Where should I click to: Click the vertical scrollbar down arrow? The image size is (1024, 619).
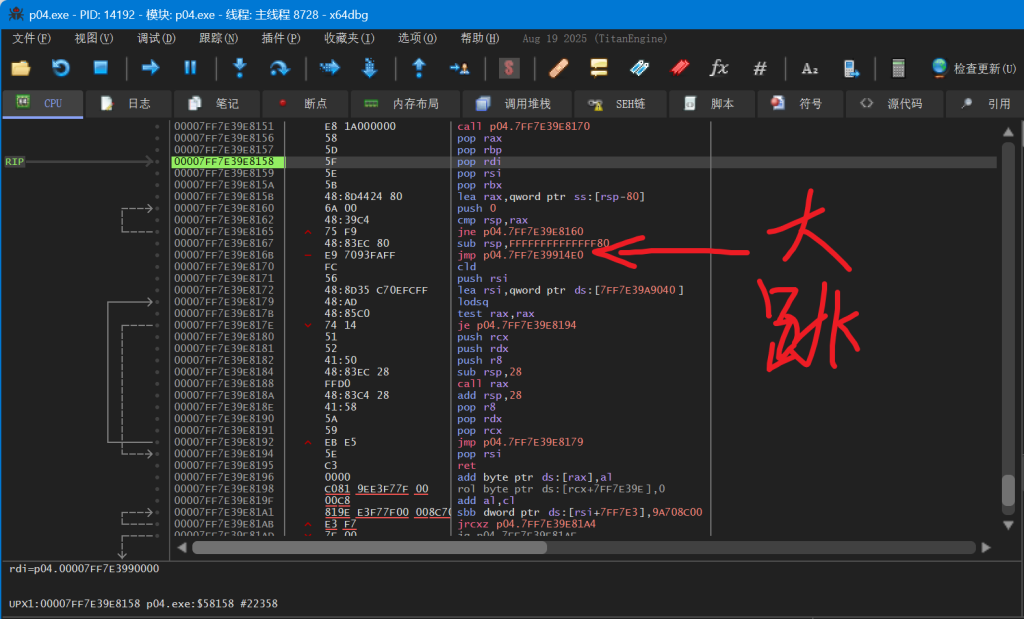point(1009,524)
